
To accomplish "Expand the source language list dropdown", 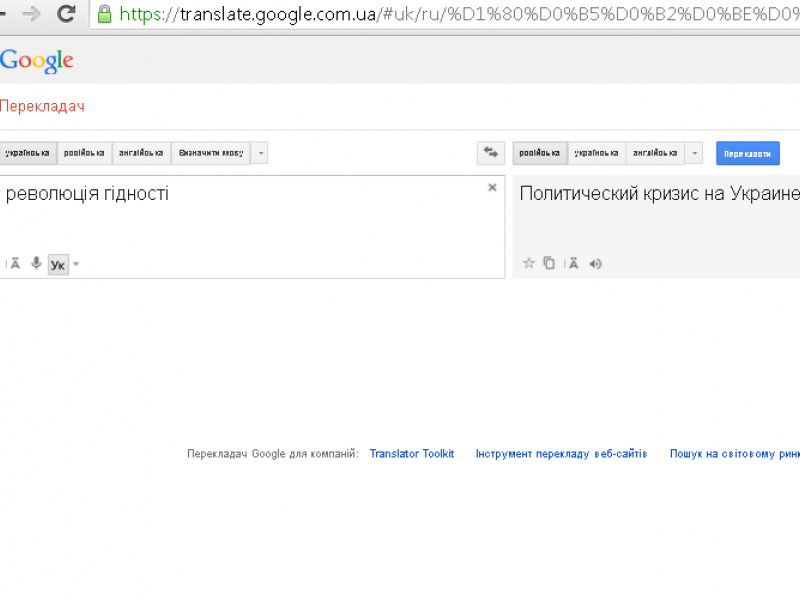I will click(260, 153).
